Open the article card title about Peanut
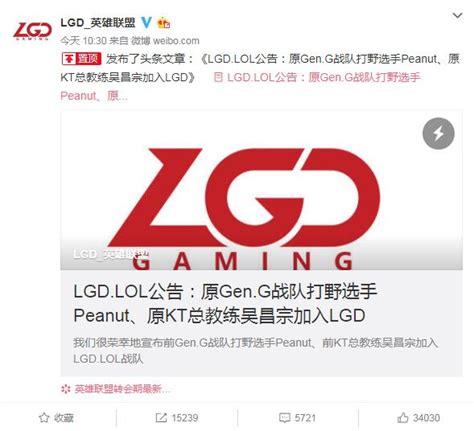Image resolution: width=474 pixels, height=431 pixels. tap(225, 303)
